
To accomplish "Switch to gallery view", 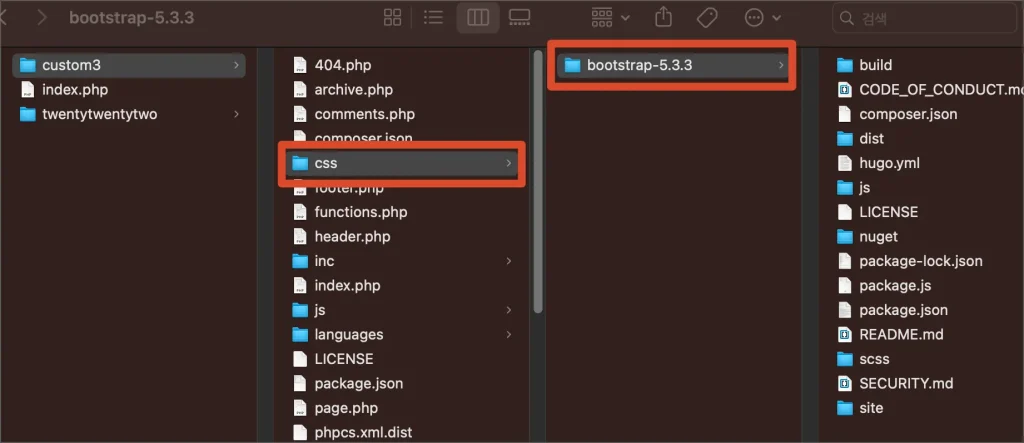I will tap(519, 18).
